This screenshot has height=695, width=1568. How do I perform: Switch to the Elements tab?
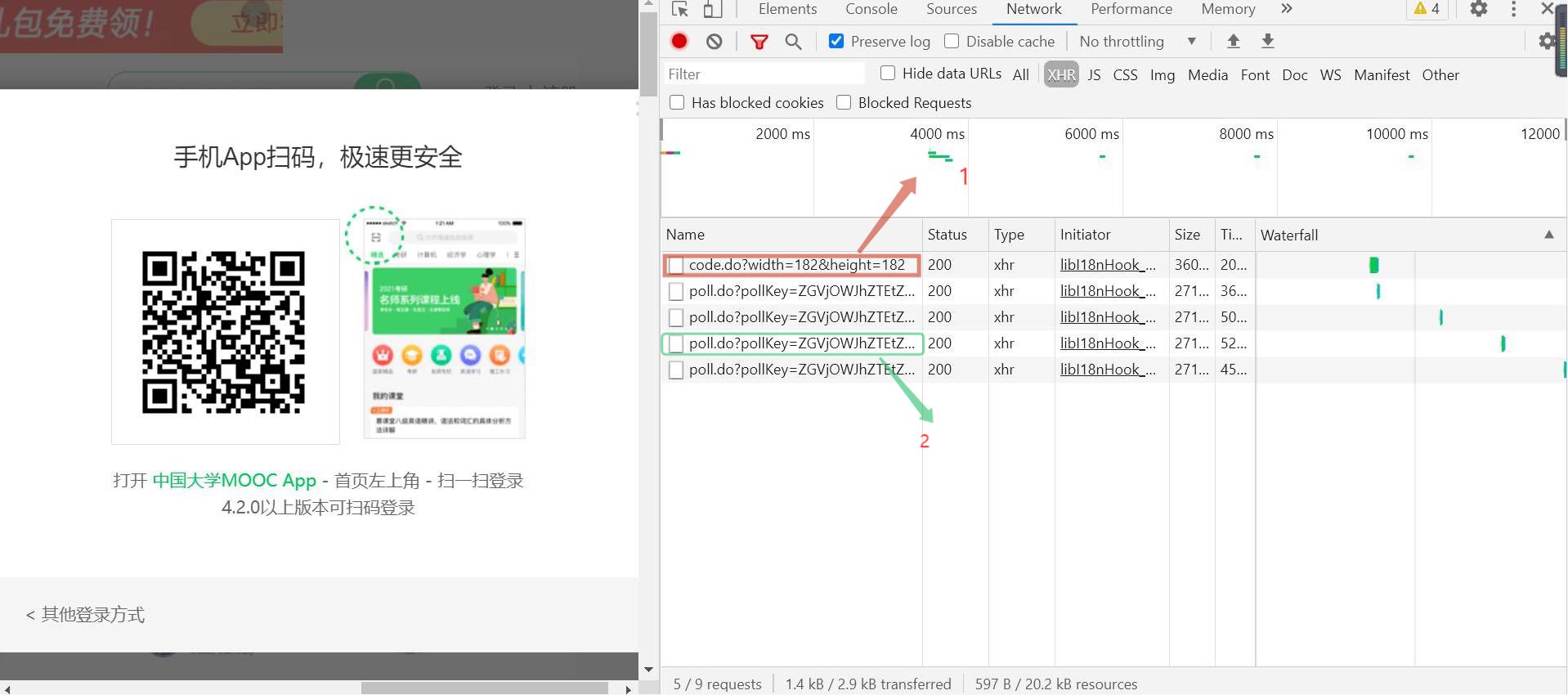click(x=787, y=9)
